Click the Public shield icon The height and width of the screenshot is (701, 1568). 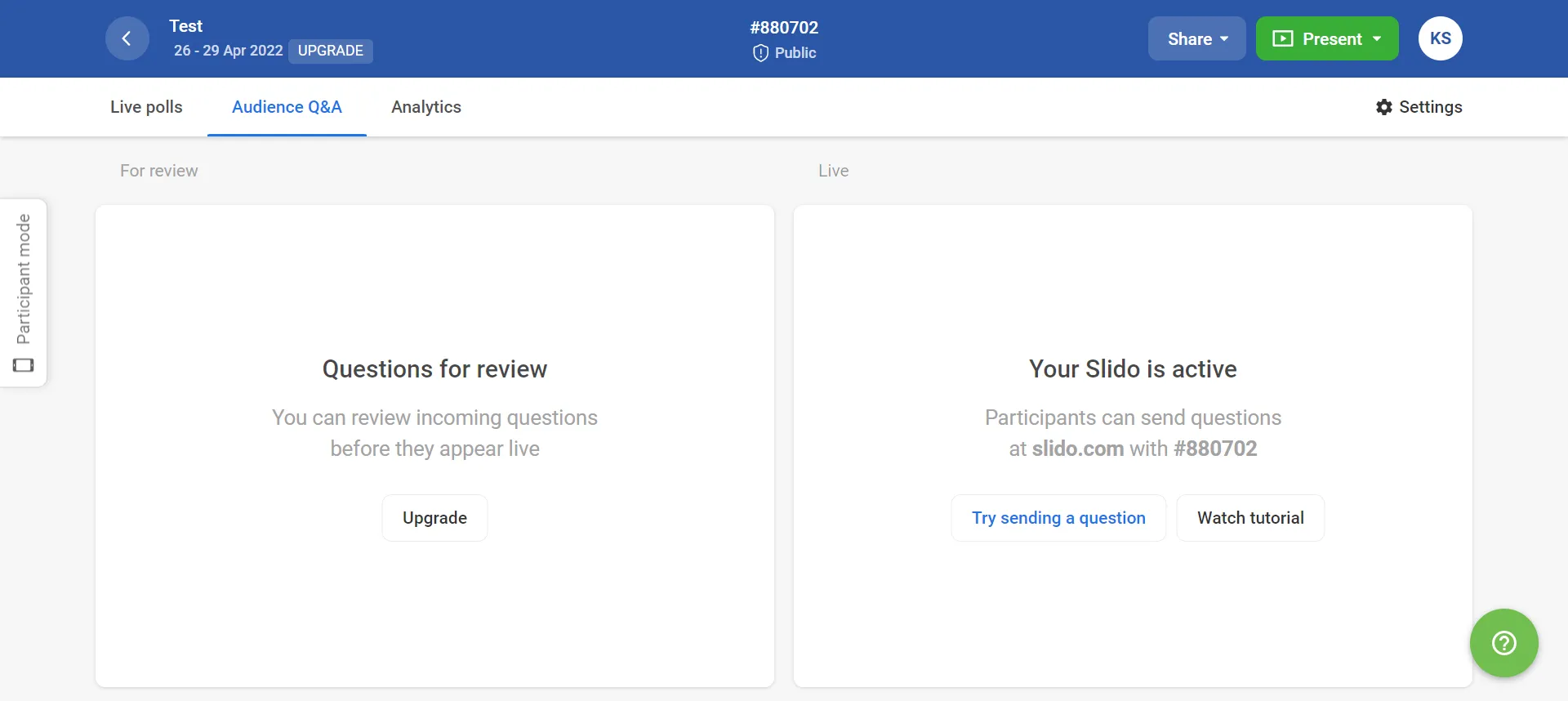click(x=760, y=53)
